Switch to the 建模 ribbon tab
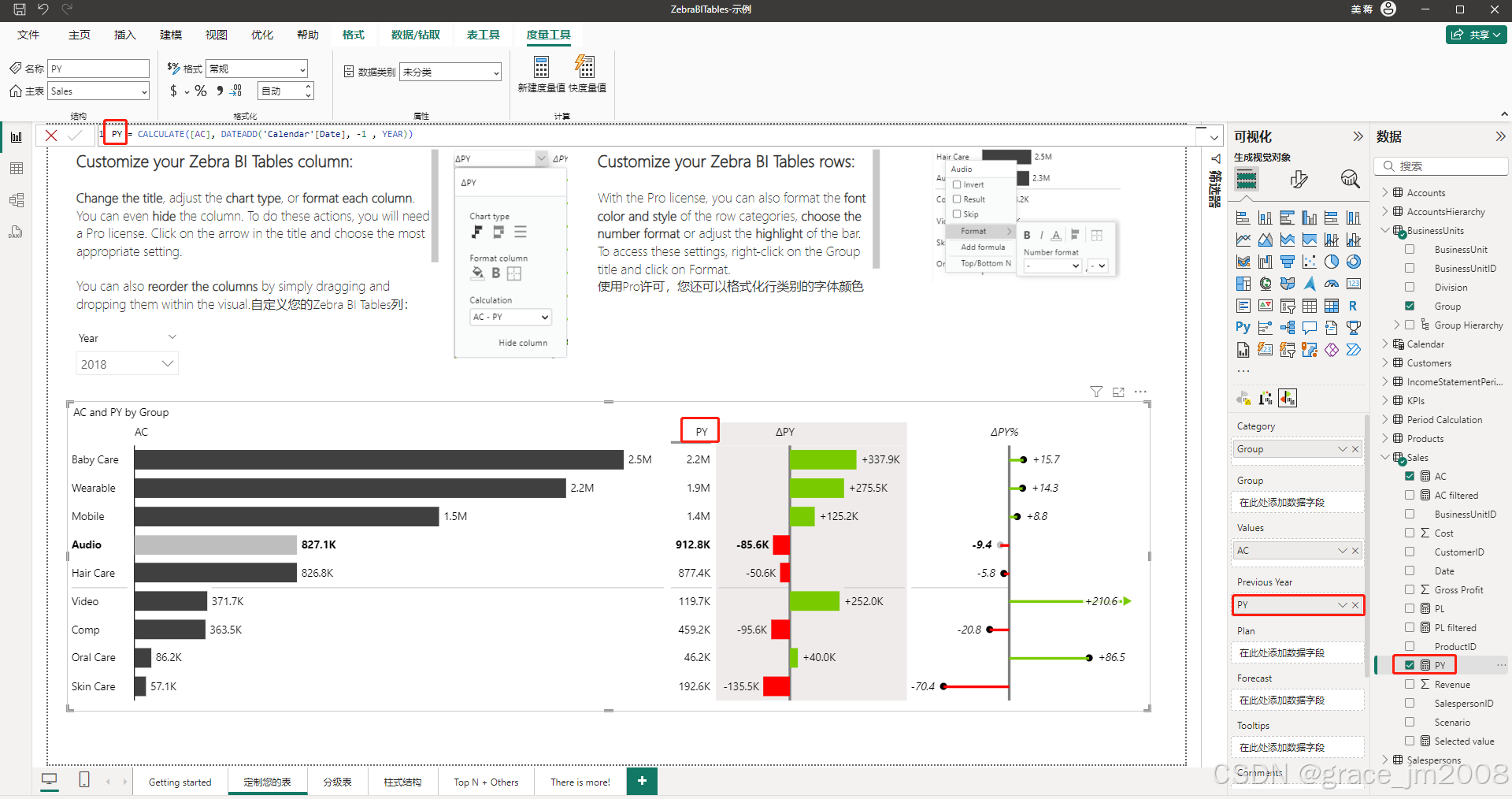Screen dimensions: 1512x799 171,35
